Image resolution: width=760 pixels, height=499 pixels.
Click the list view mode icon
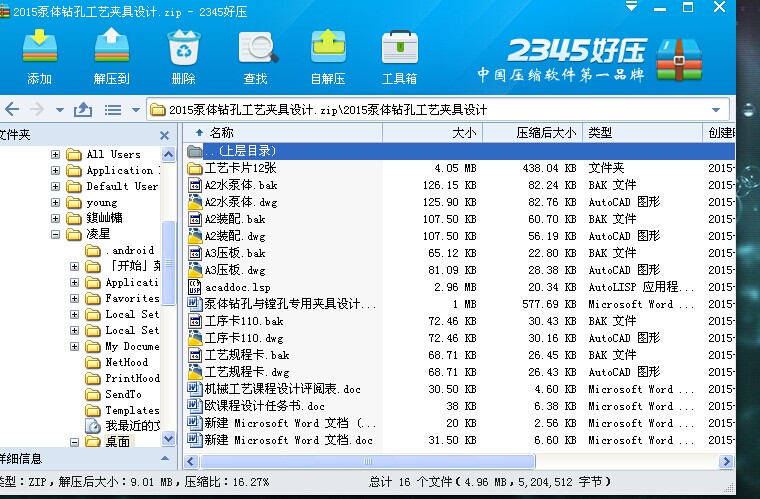tap(112, 110)
